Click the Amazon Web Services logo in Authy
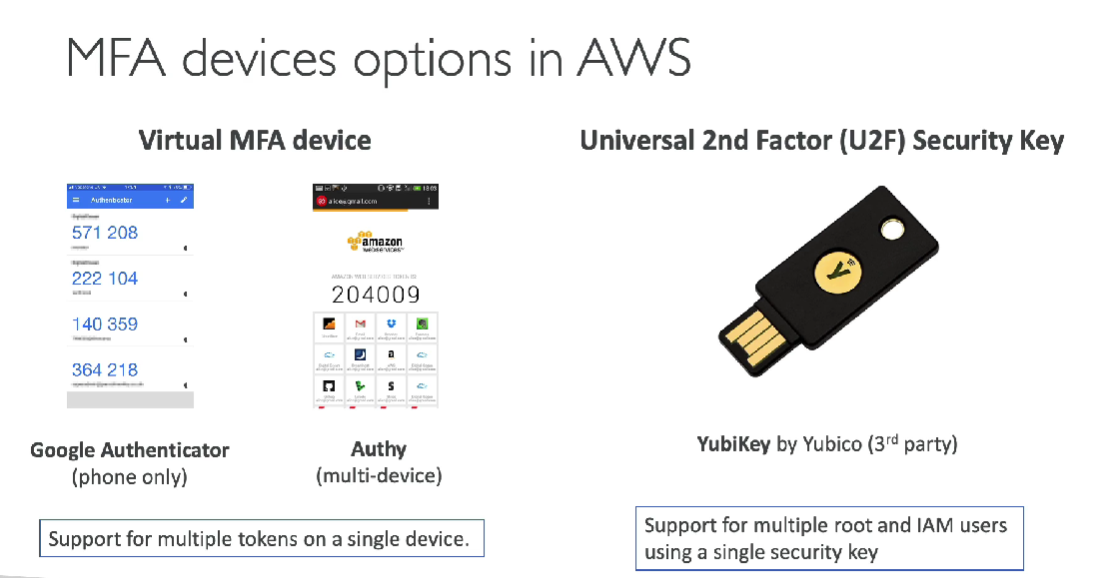Screen dimensions: 1114x578 [x=376, y=245]
